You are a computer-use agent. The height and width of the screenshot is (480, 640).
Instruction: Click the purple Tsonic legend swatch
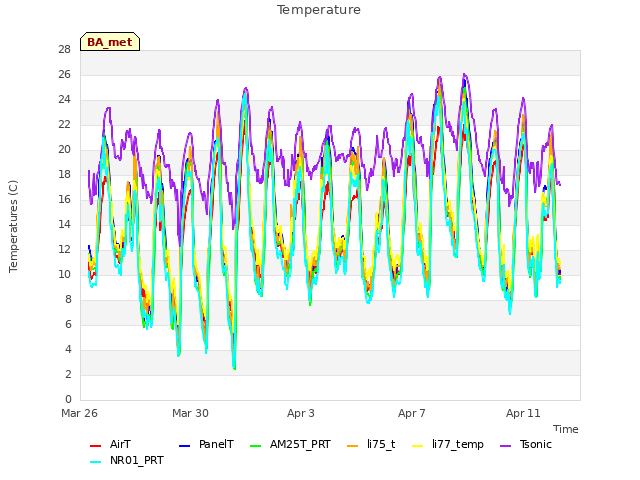[505, 446]
